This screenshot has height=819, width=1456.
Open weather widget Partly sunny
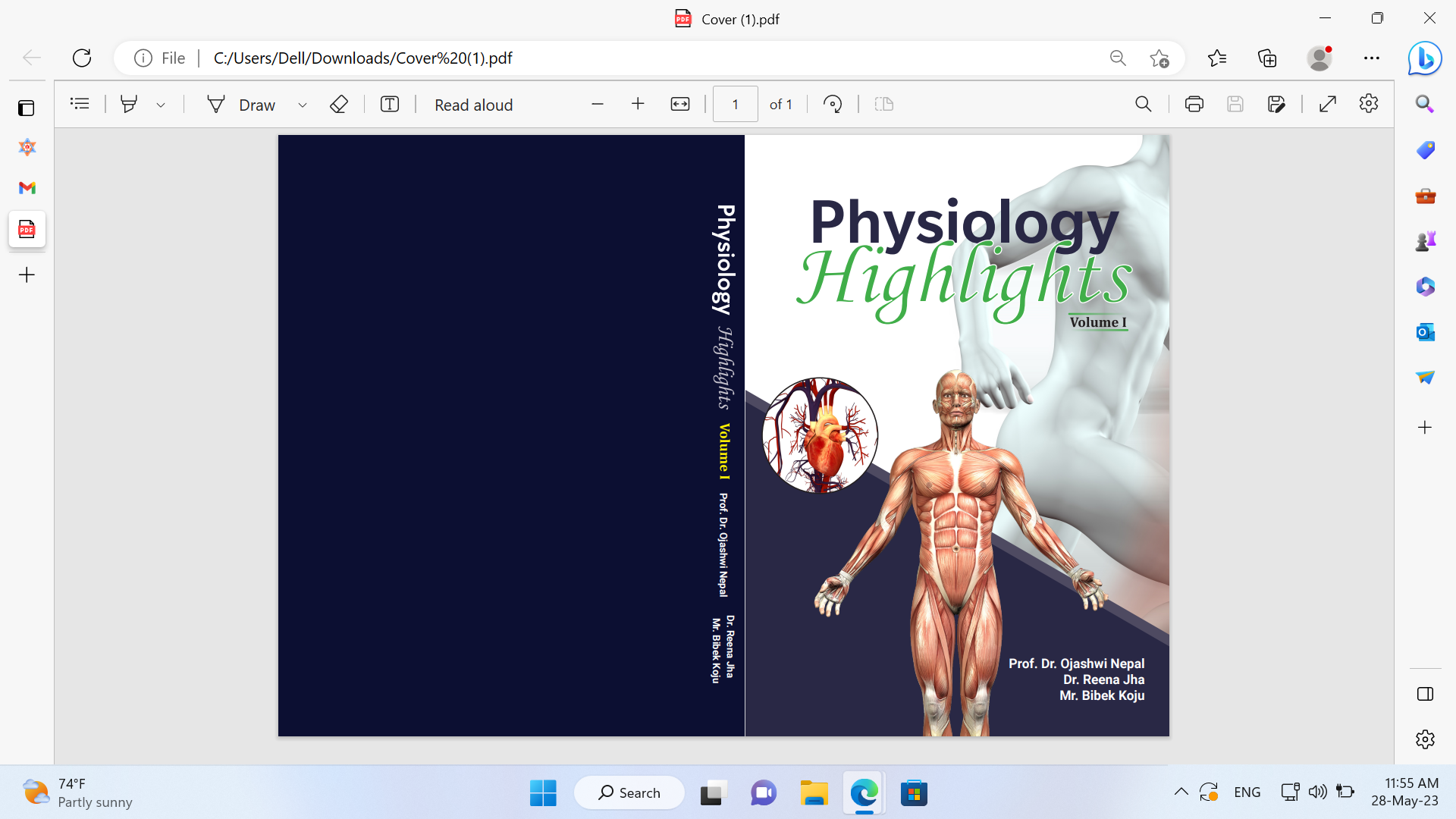point(77,793)
